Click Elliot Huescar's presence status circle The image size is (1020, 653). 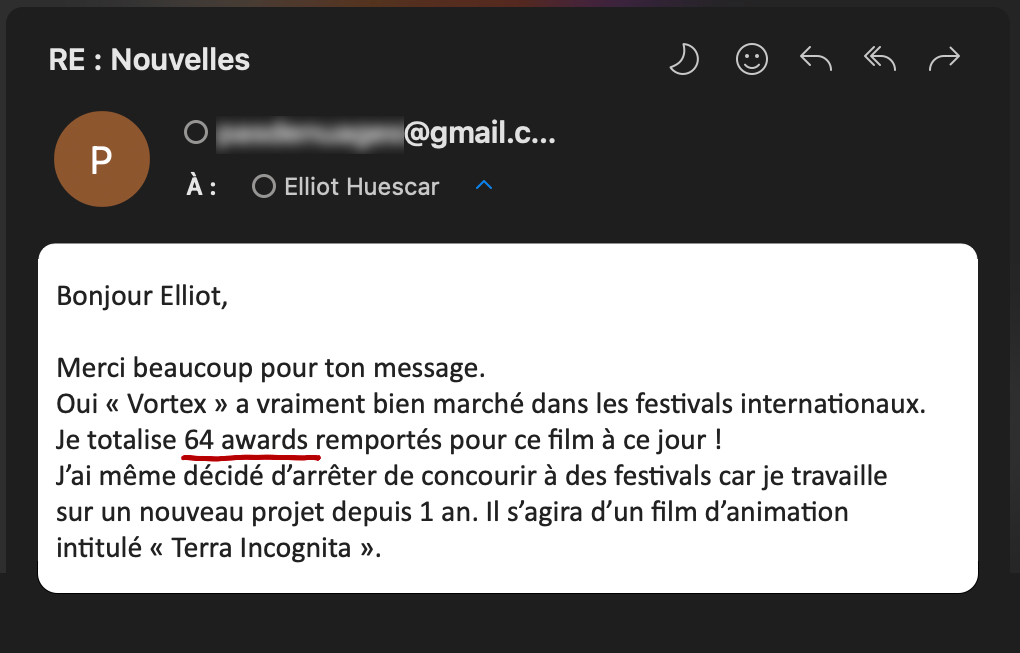point(264,187)
